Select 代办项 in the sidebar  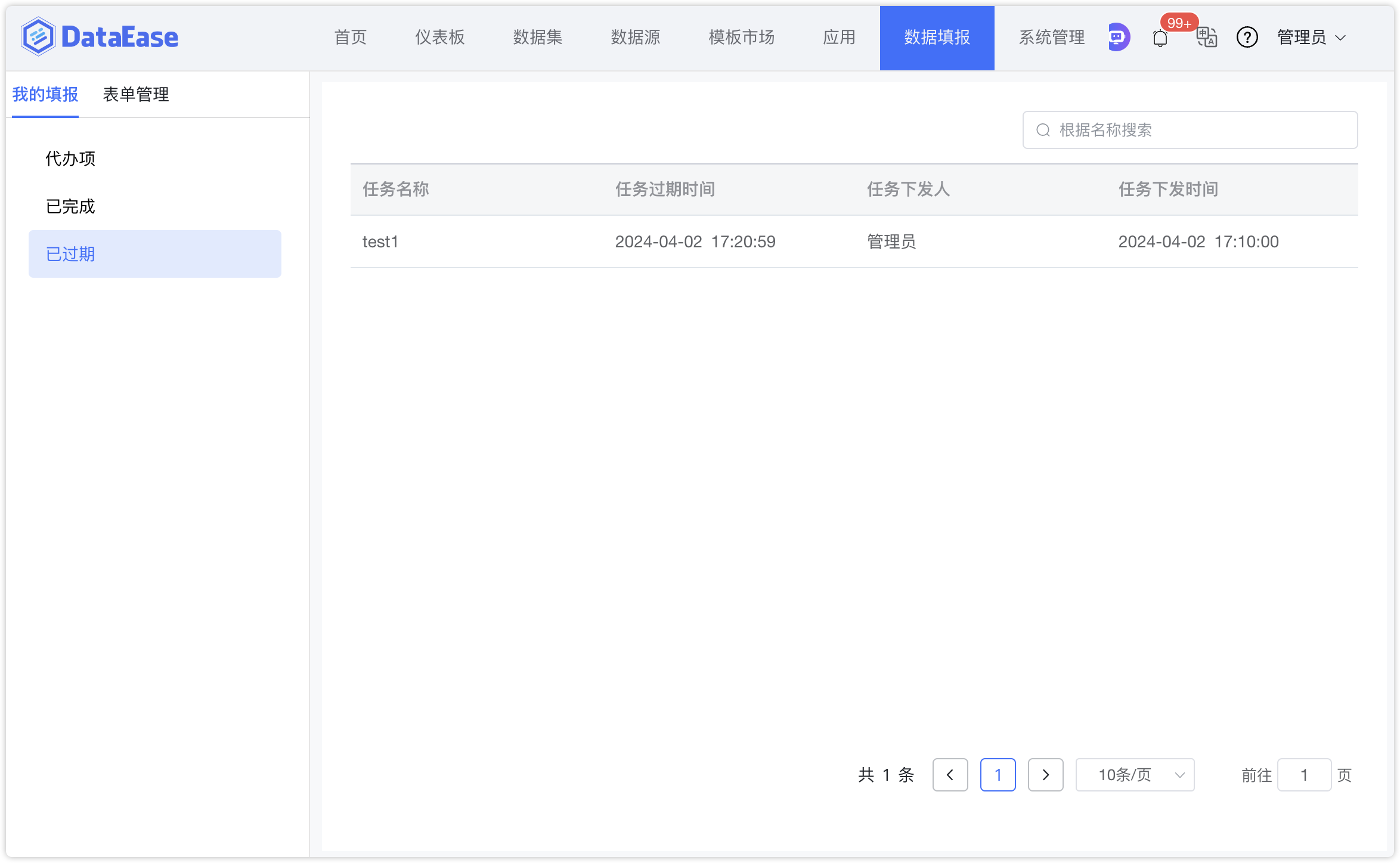pos(70,159)
